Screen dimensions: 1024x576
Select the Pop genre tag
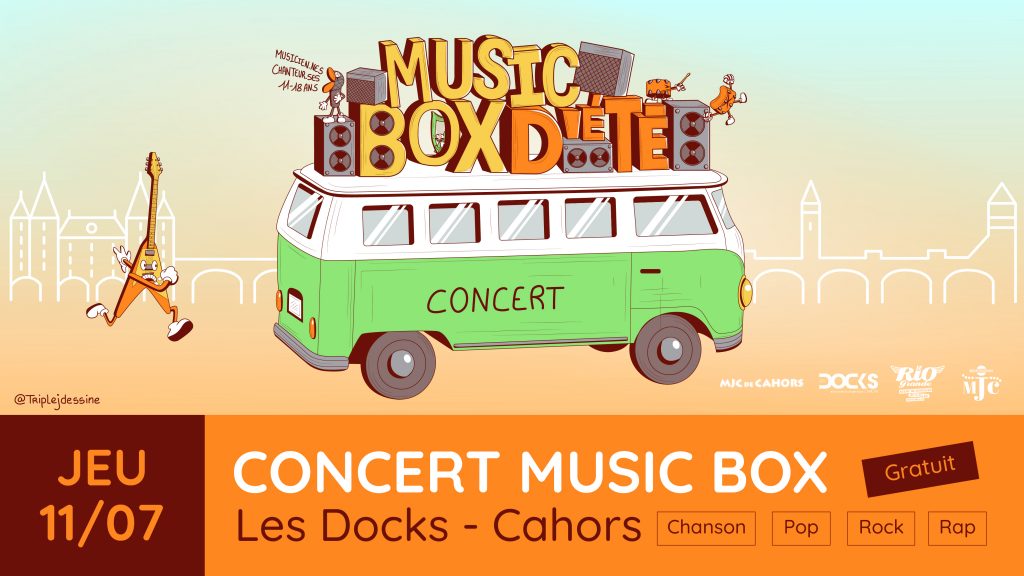tap(801, 528)
